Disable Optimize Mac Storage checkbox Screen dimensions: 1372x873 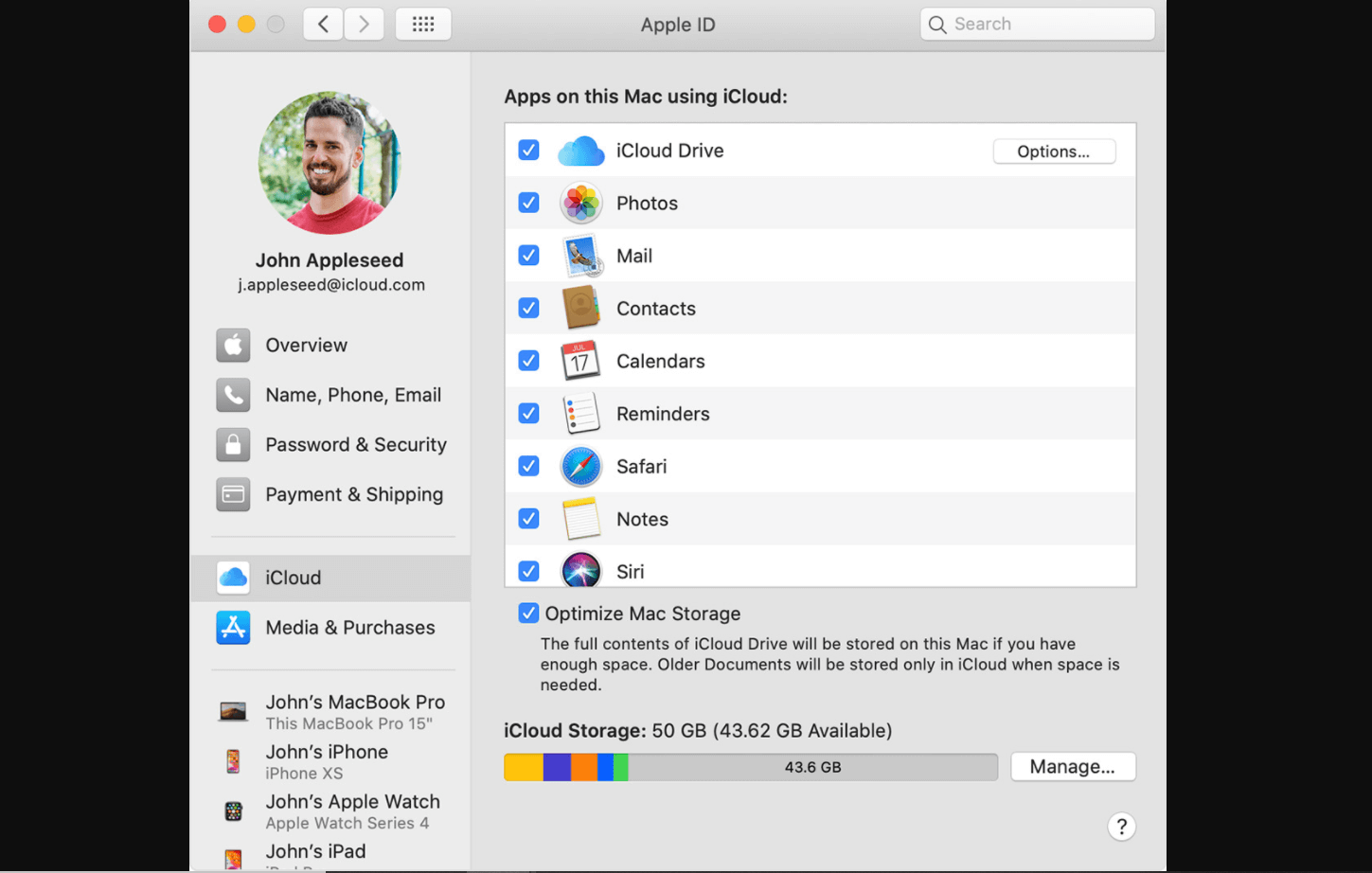tap(528, 614)
